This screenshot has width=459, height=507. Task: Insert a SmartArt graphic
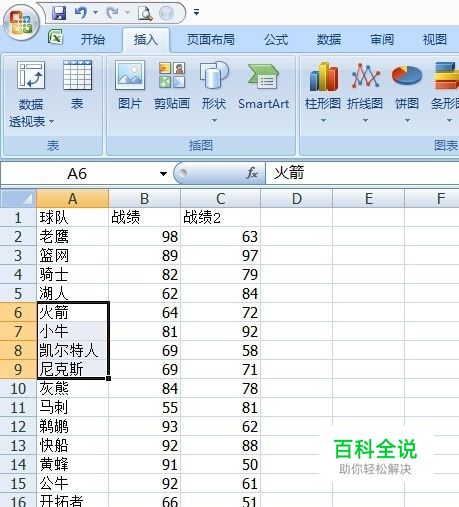263,85
